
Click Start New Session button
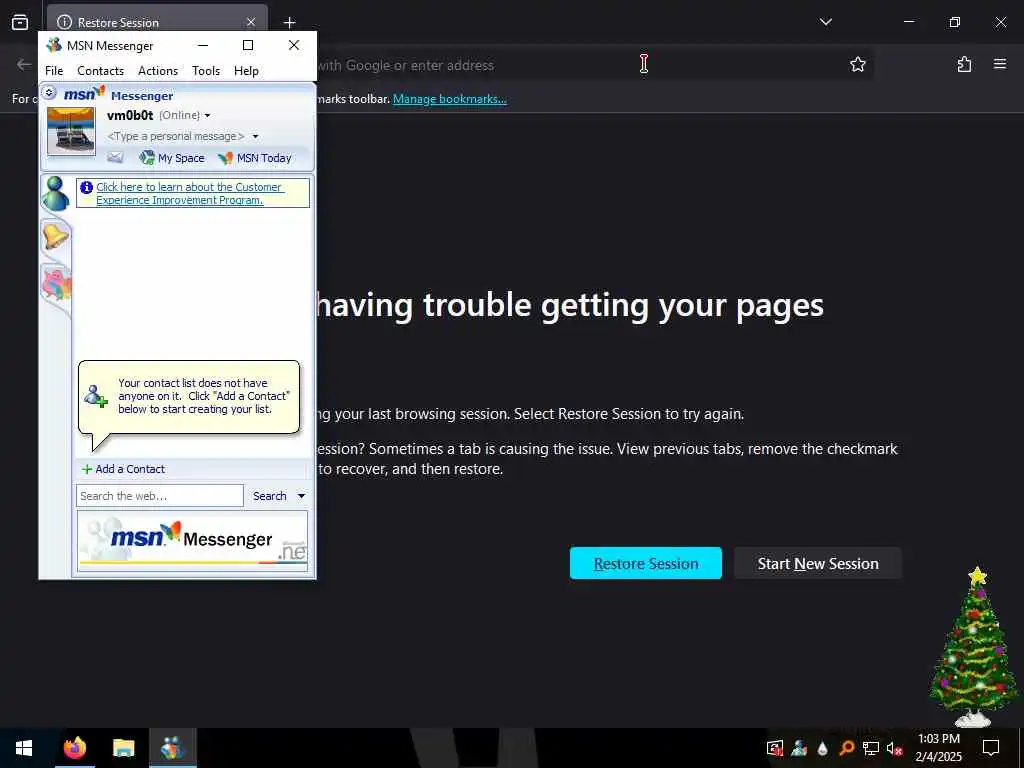click(x=818, y=564)
